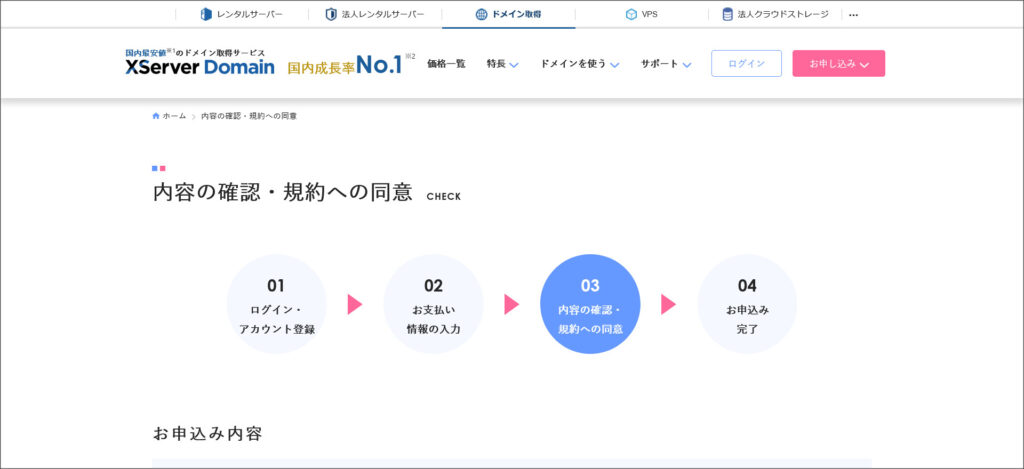
Task: Select the ドメイン取得 tab
Action: point(509,14)
